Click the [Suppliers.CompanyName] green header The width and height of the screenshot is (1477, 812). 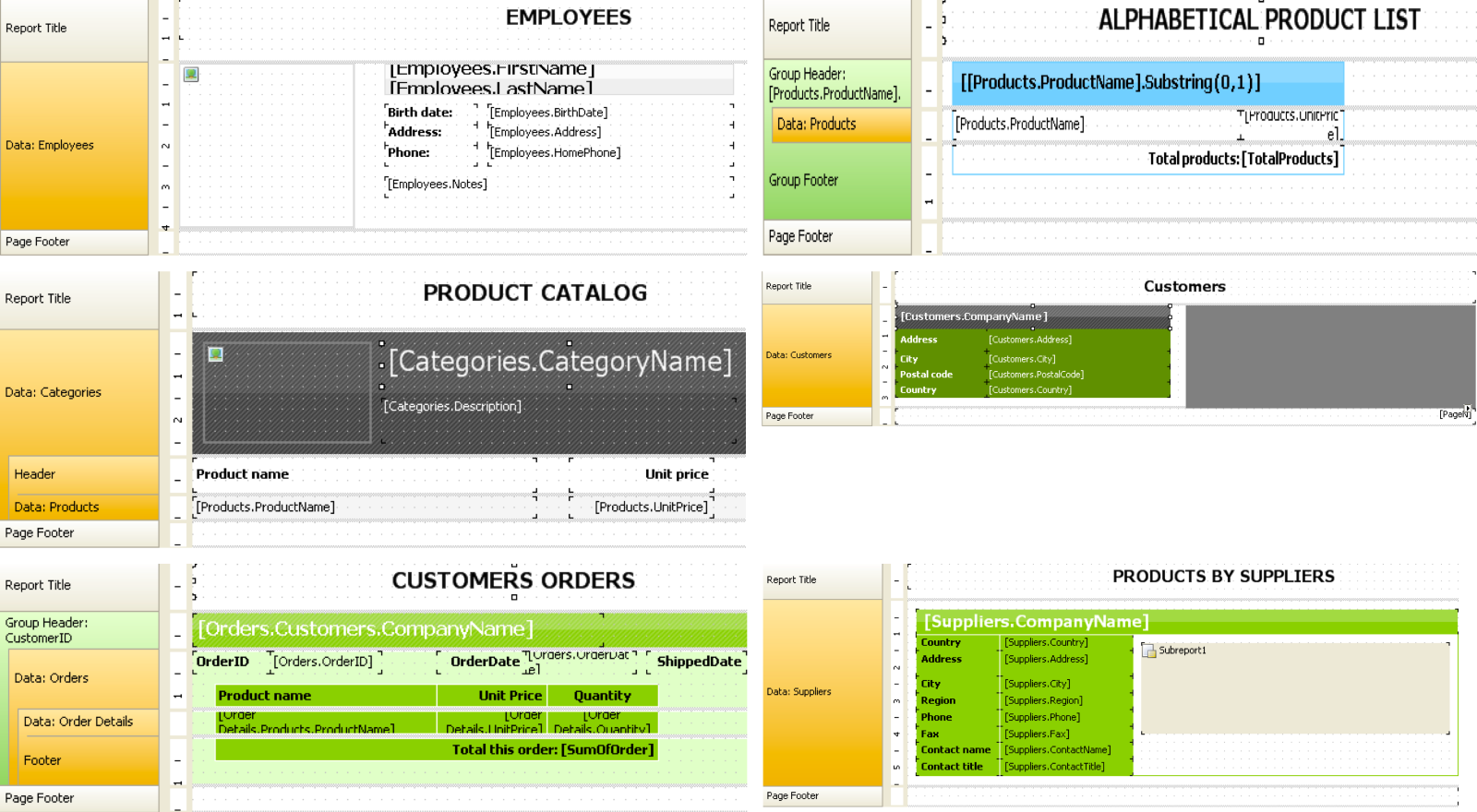click(1036, 622)
